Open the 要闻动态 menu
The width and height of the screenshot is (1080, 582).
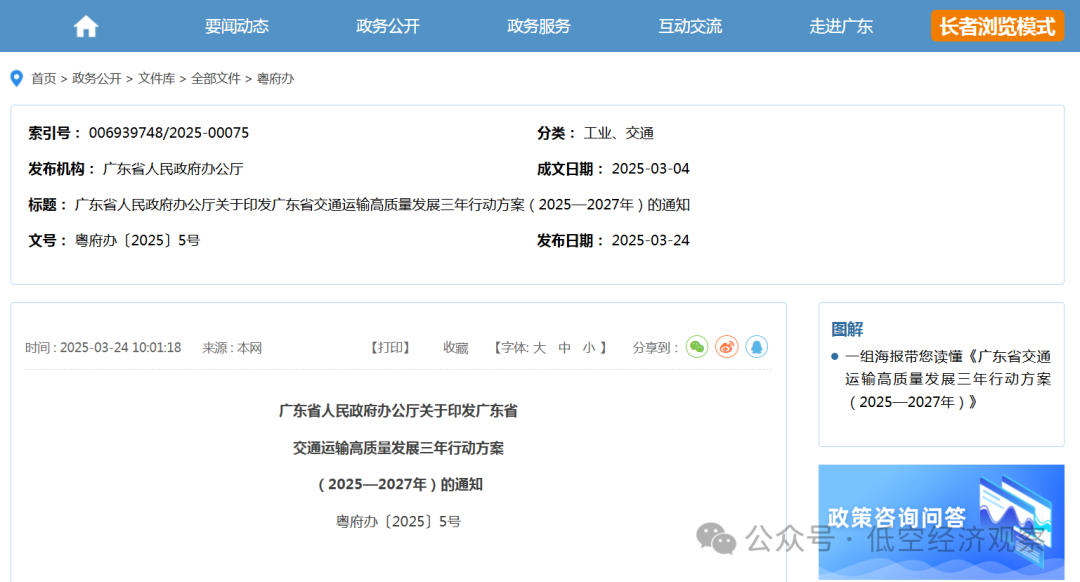pyautogui.click(x=236, y=25)
